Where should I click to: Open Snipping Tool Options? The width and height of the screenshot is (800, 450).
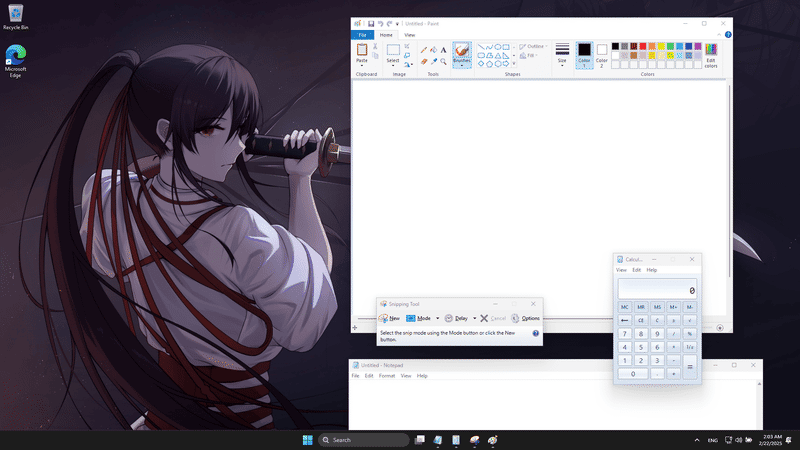tap(525, 318)
